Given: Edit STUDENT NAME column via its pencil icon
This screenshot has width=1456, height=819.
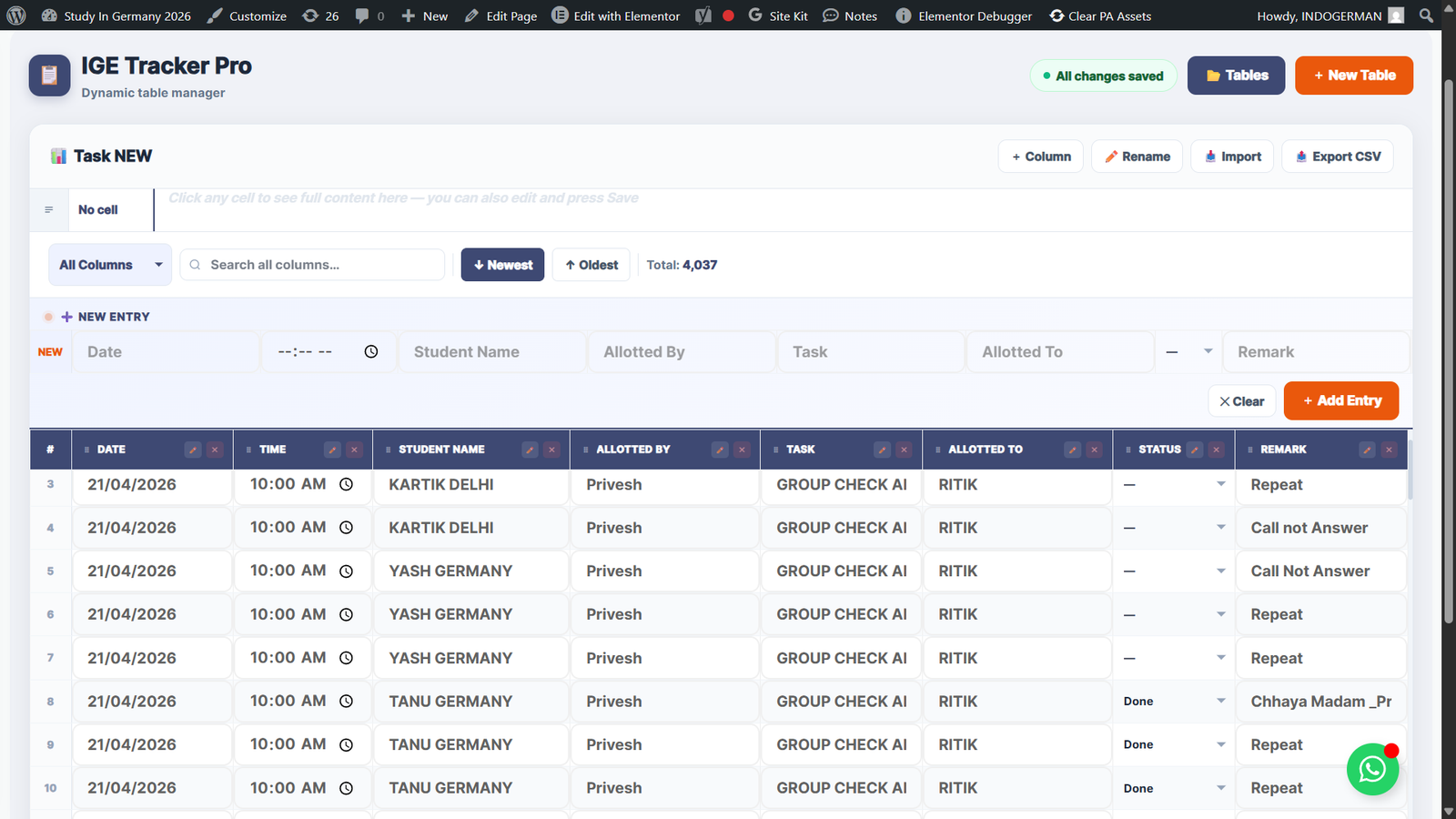Looking at the screenshot, I should tap(531, 449).
